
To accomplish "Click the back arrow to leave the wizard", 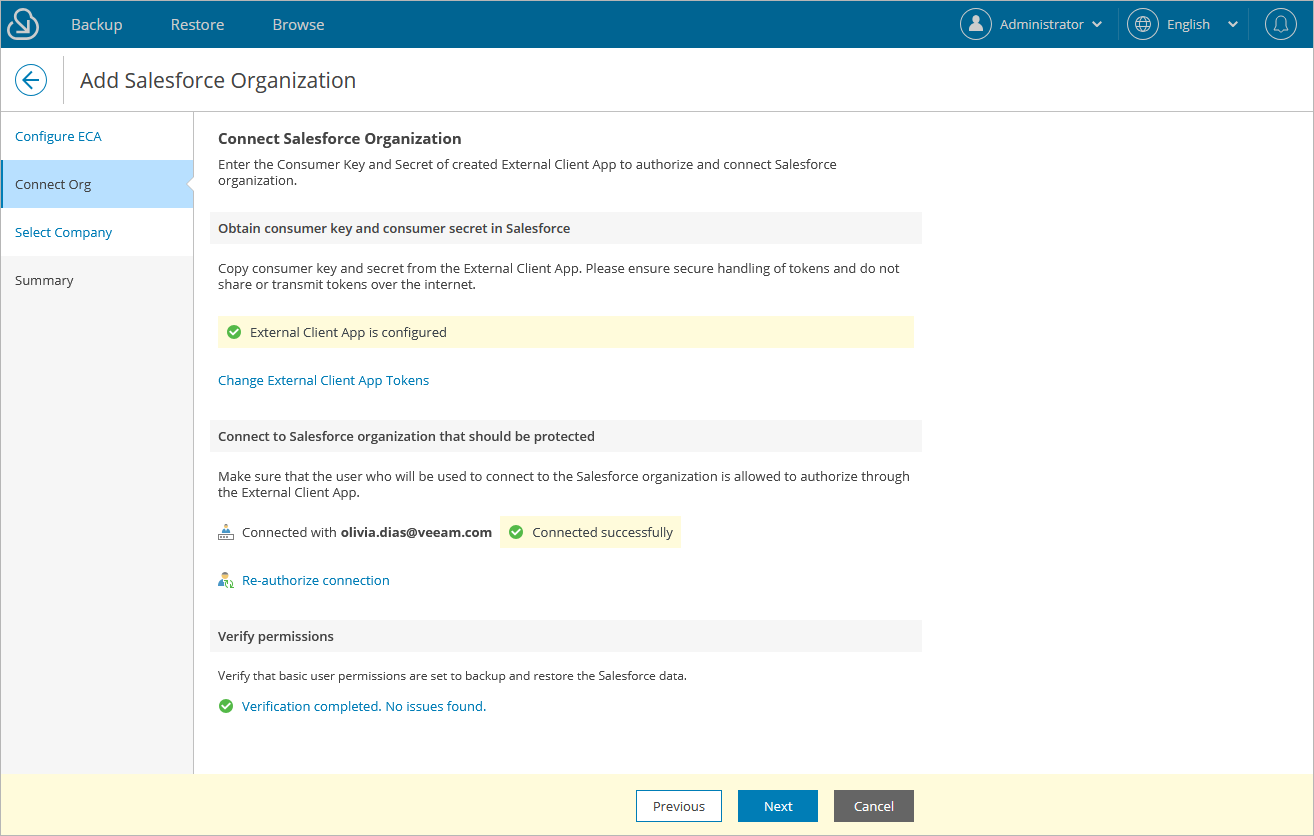I will point(31,79).
